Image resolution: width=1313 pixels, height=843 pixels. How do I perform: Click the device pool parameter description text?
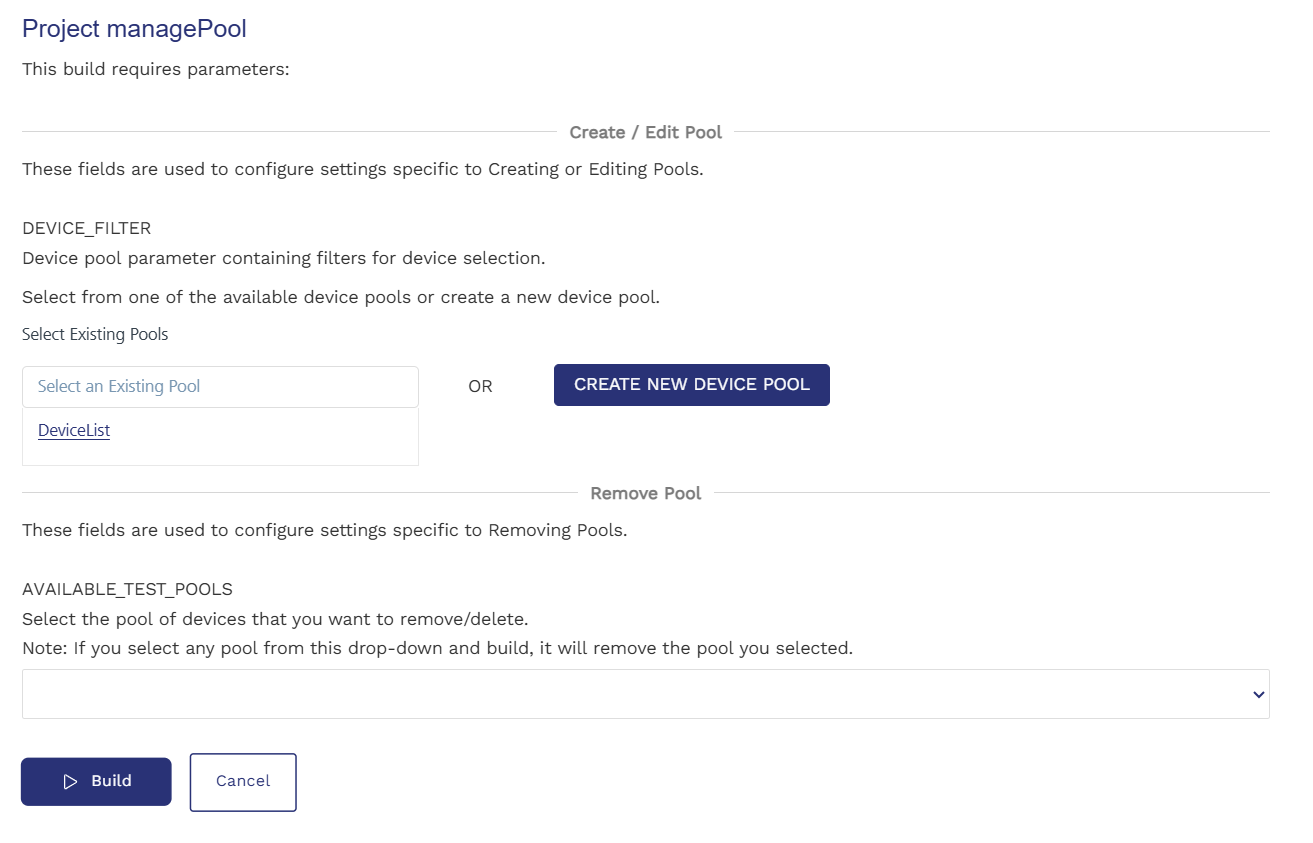click(283, 258)
